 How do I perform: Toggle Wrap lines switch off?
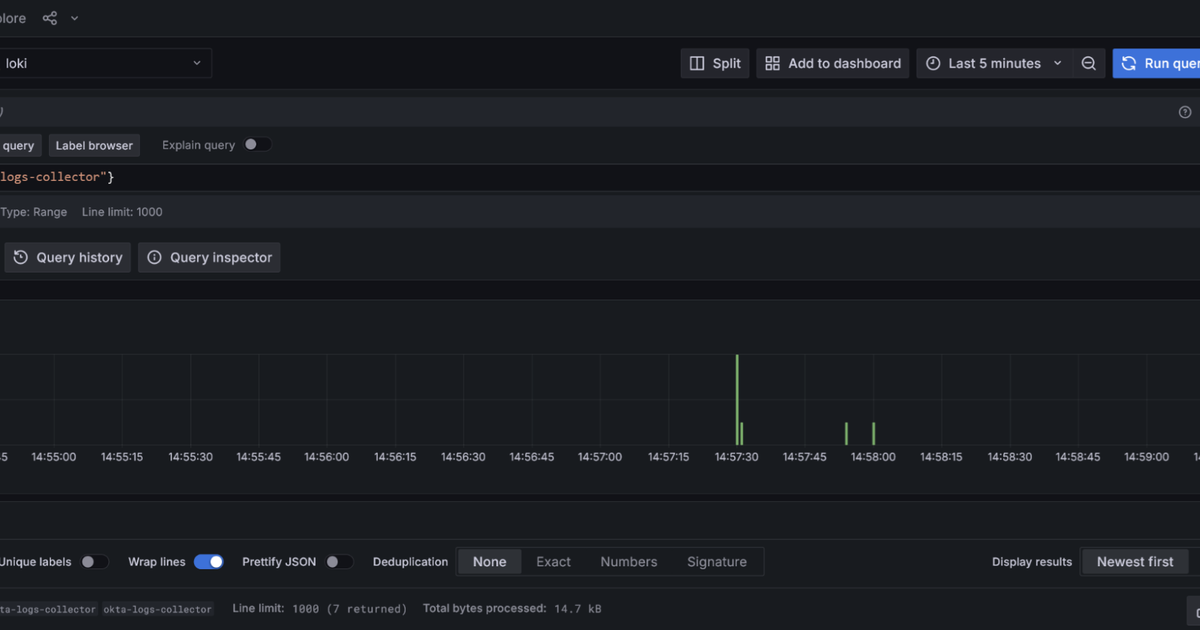pos(208,562)
